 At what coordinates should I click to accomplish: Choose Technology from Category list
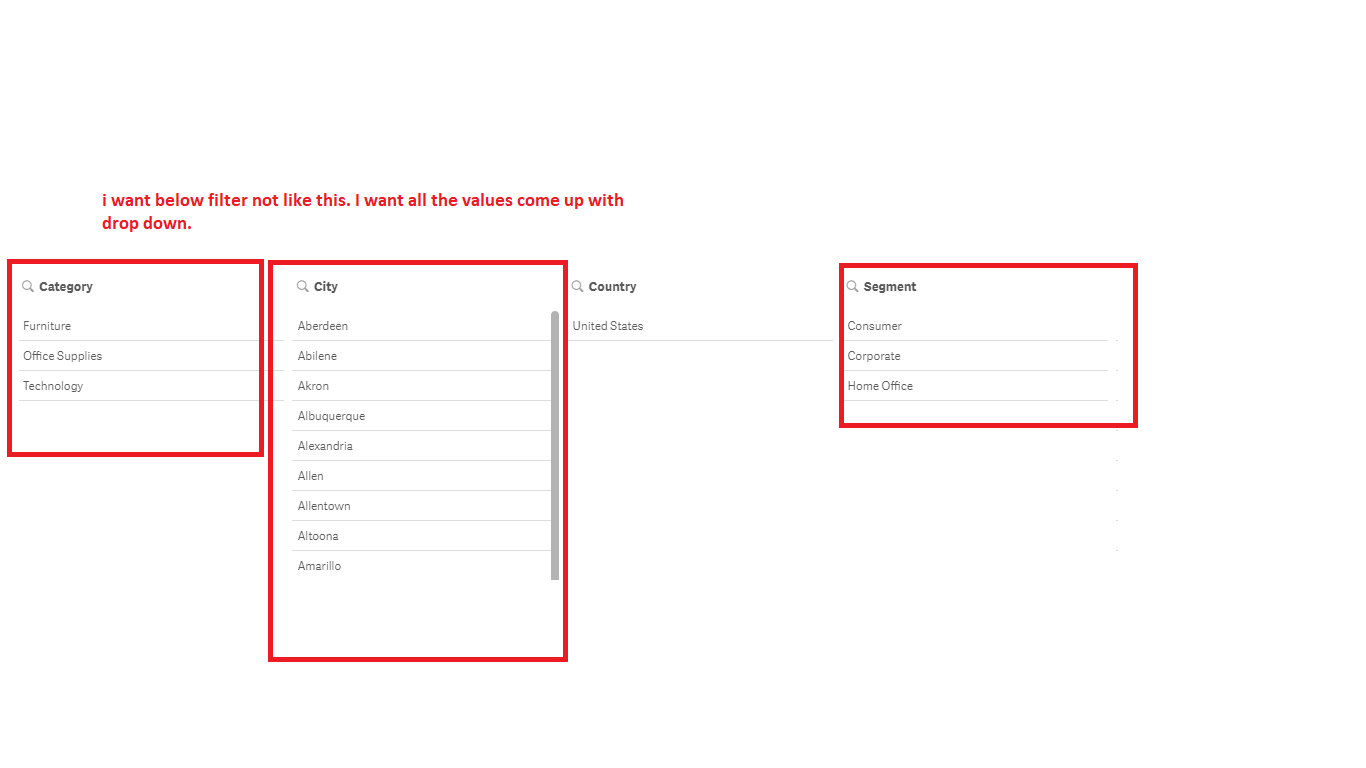click(x=53, y=386)
